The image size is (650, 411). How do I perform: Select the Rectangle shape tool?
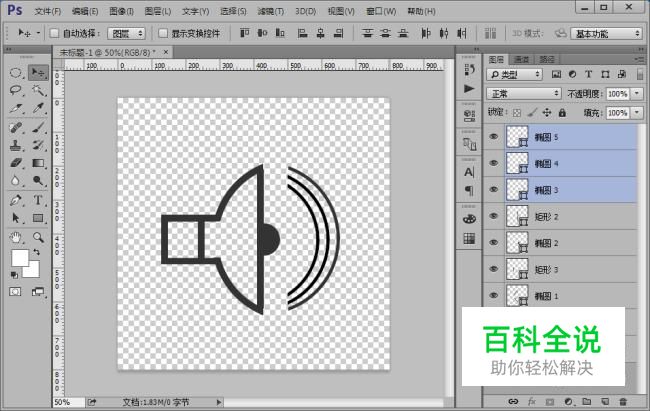coord(38,218)
